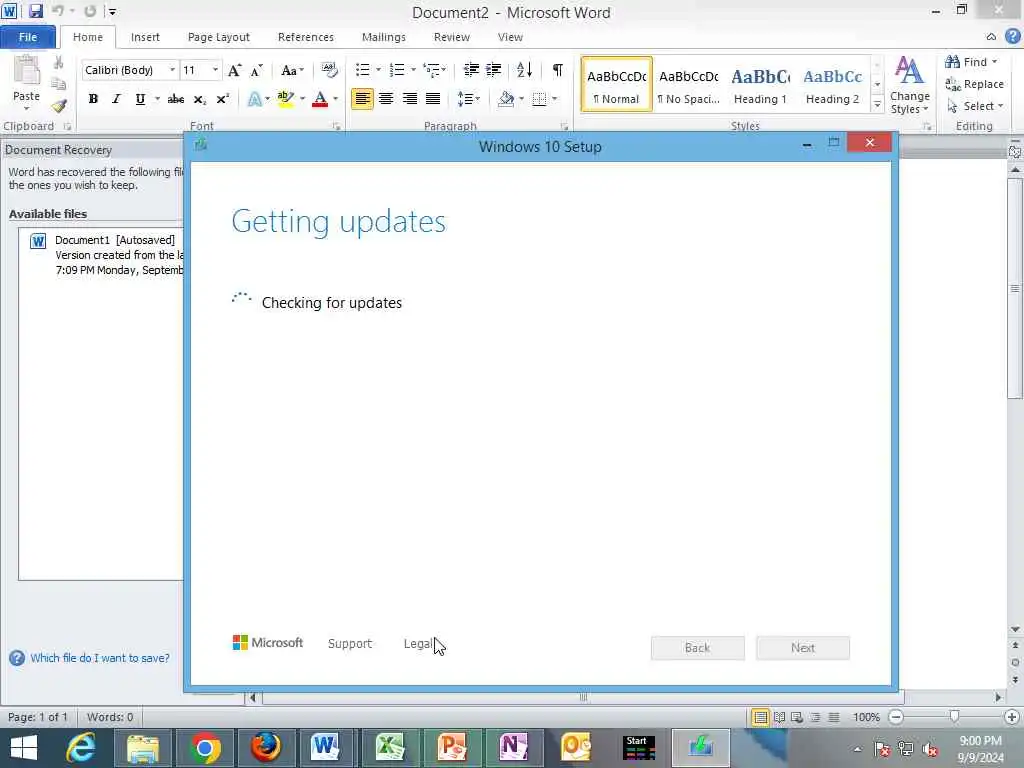The height and width of the screenshot is (768, 1024).
Task: Click Increase Indent icon
Action: pos(494,70)
